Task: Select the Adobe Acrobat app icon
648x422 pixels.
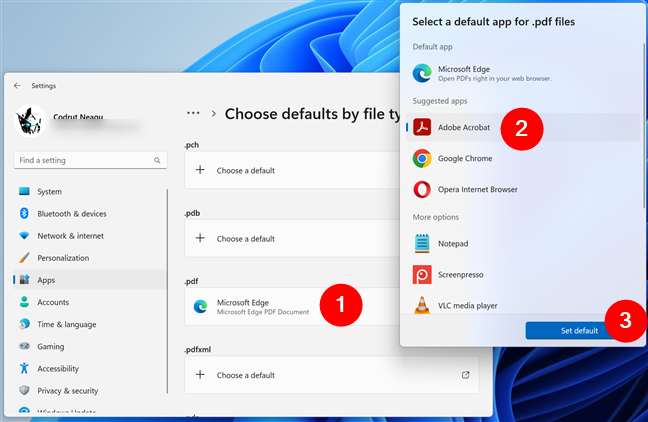Action: pos(423,127)
